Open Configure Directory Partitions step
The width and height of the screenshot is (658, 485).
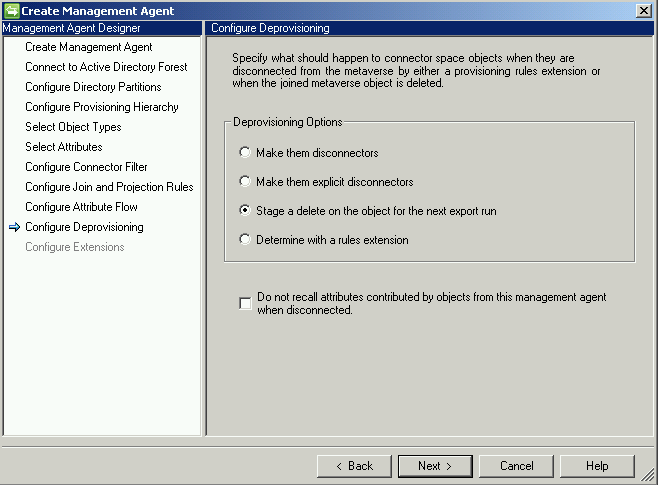click(93, 87)
